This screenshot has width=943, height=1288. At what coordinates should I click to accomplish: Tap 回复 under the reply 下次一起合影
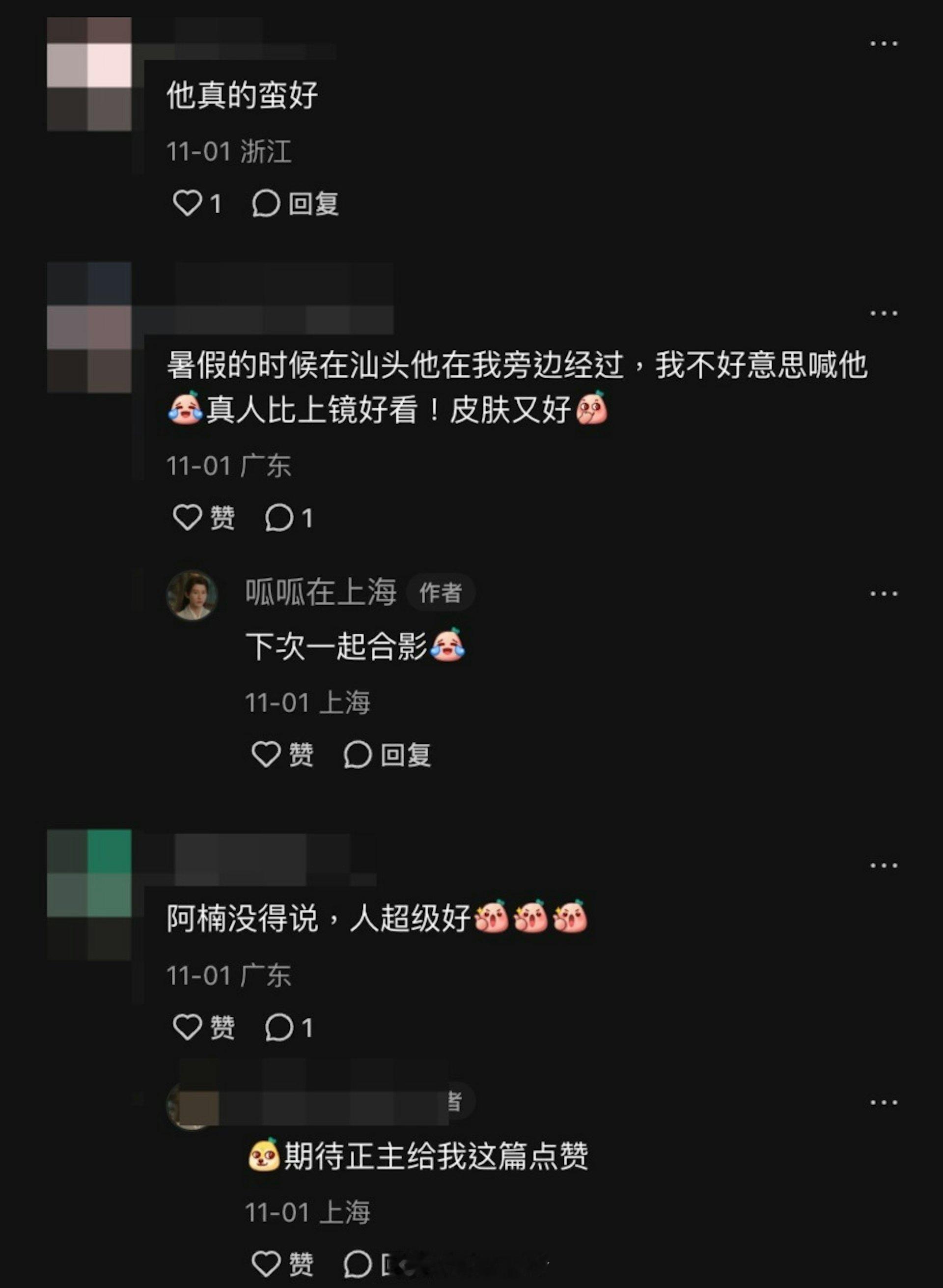click(387, 755)
